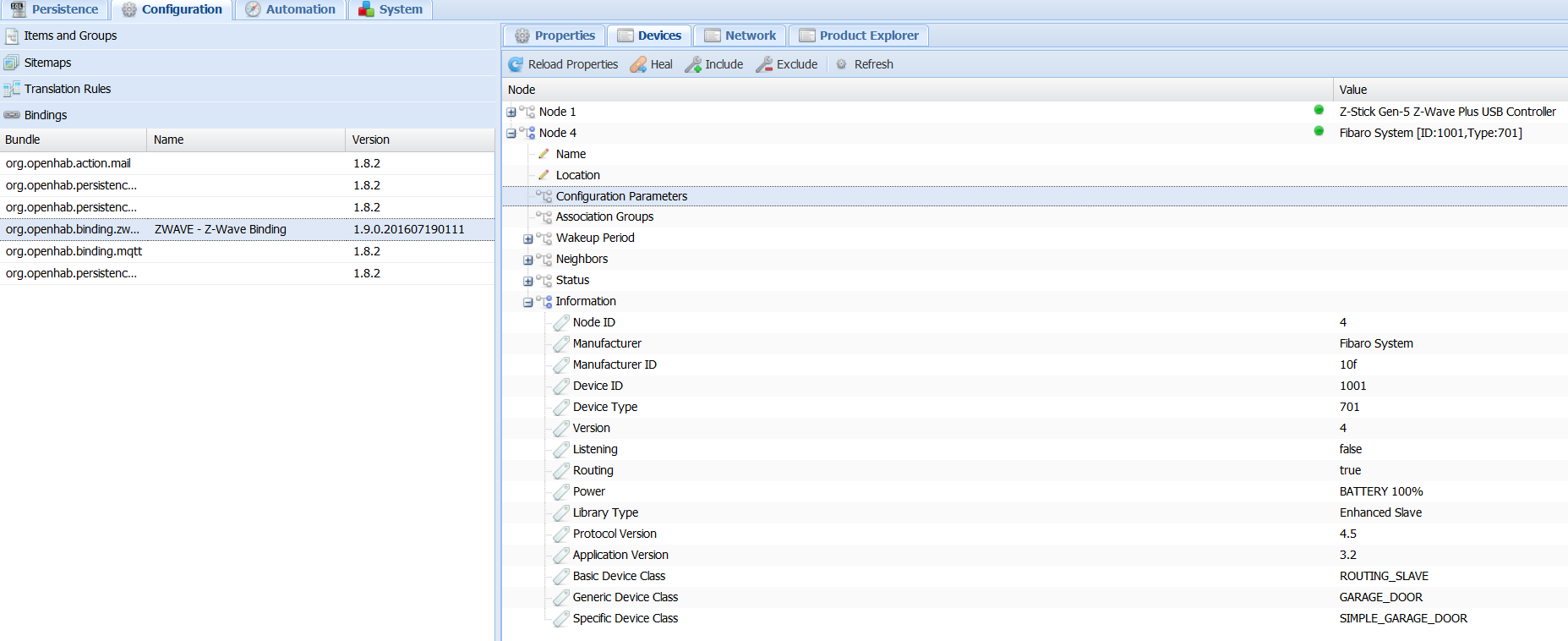The image size is (1568, 641).
Task: Expand the Status node
Action: (527, 282)
